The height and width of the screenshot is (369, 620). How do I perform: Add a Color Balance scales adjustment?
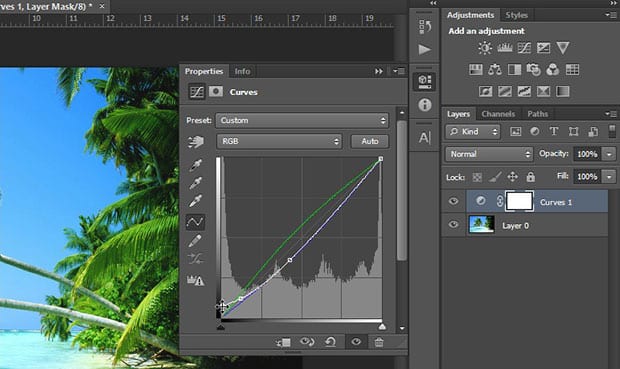coord(495,70)
